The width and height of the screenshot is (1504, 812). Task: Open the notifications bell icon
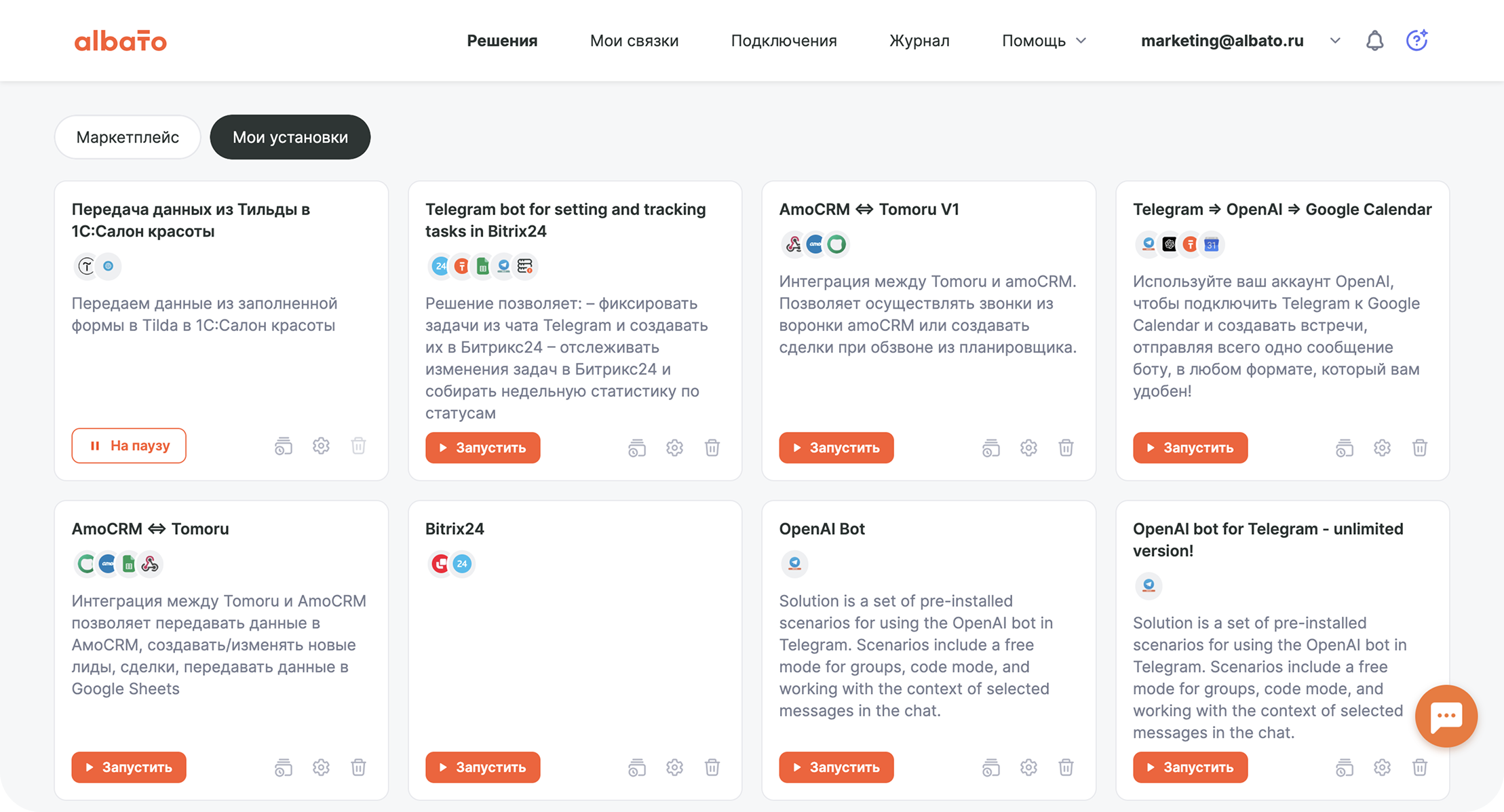1374,41
